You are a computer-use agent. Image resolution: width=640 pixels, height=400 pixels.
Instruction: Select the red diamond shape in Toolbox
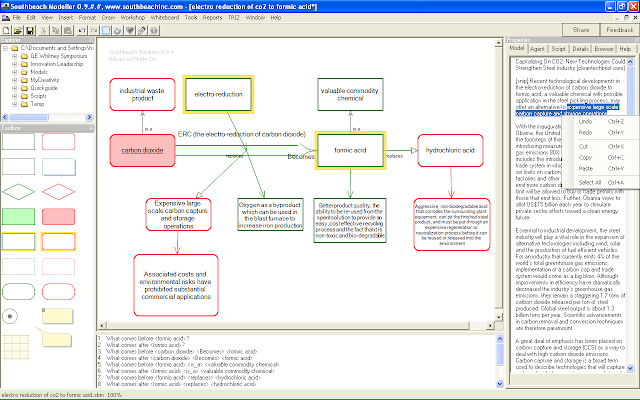(58, 192)
